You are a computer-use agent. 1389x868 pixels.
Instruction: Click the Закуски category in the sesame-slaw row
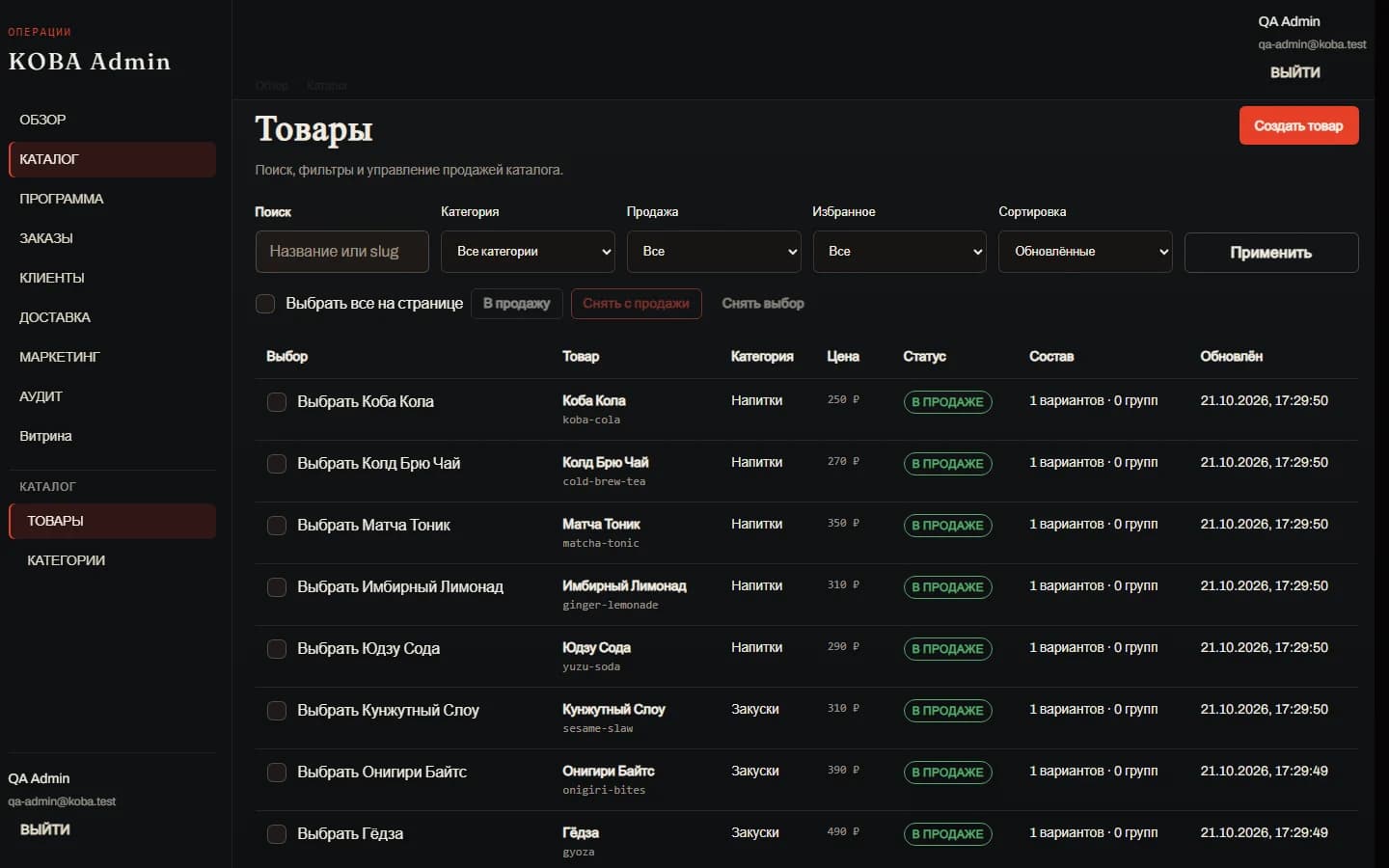coord(755,709)
